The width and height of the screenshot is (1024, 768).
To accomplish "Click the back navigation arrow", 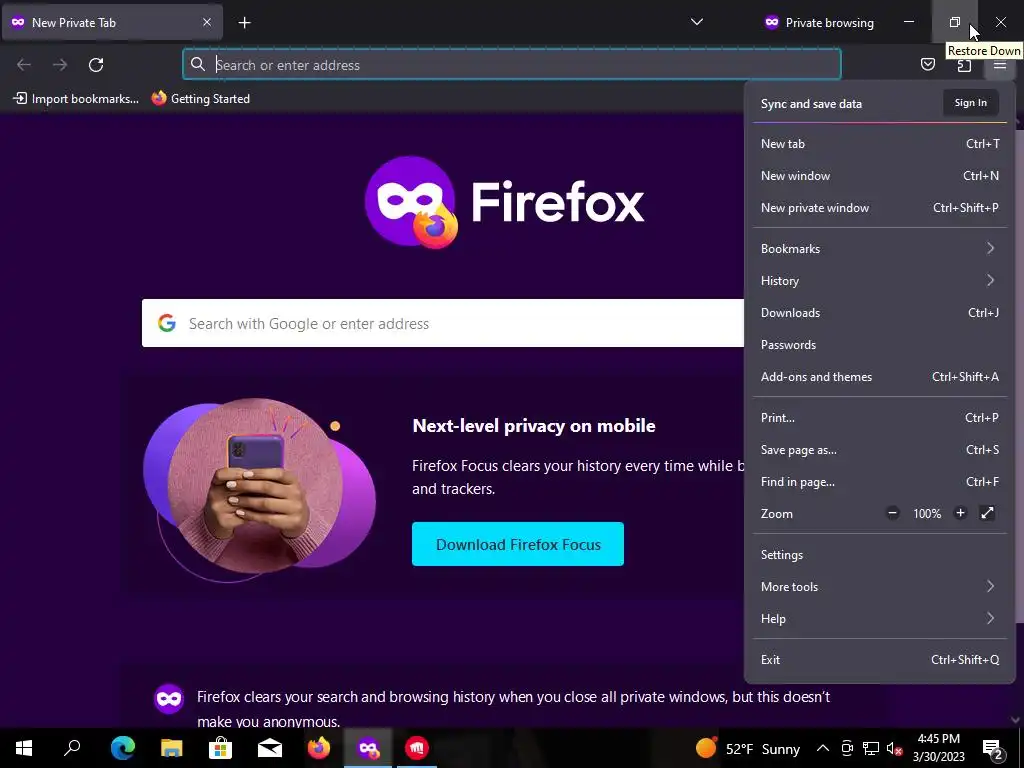I will (24, 65).
